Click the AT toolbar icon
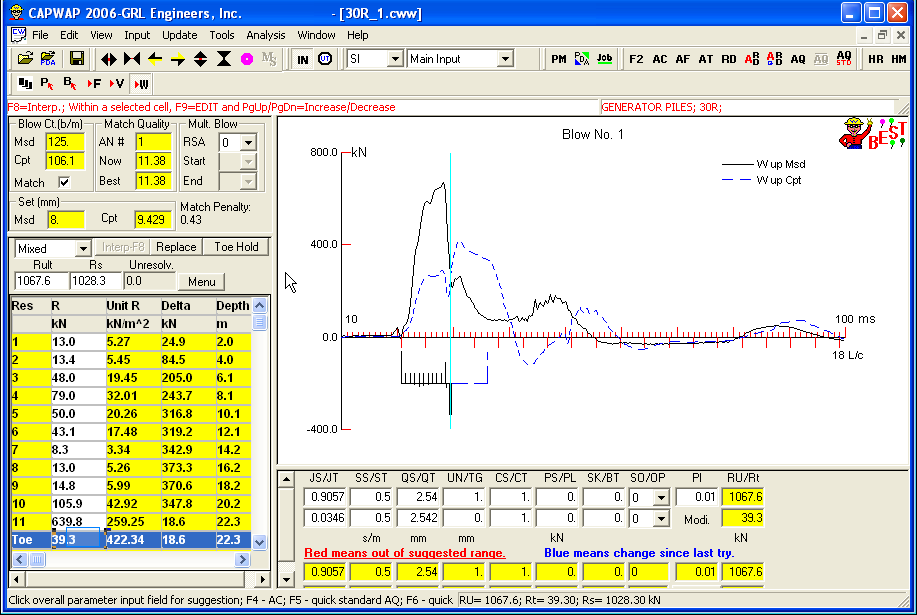The height and width of the screenshot is (615, 917). point(706,59)
